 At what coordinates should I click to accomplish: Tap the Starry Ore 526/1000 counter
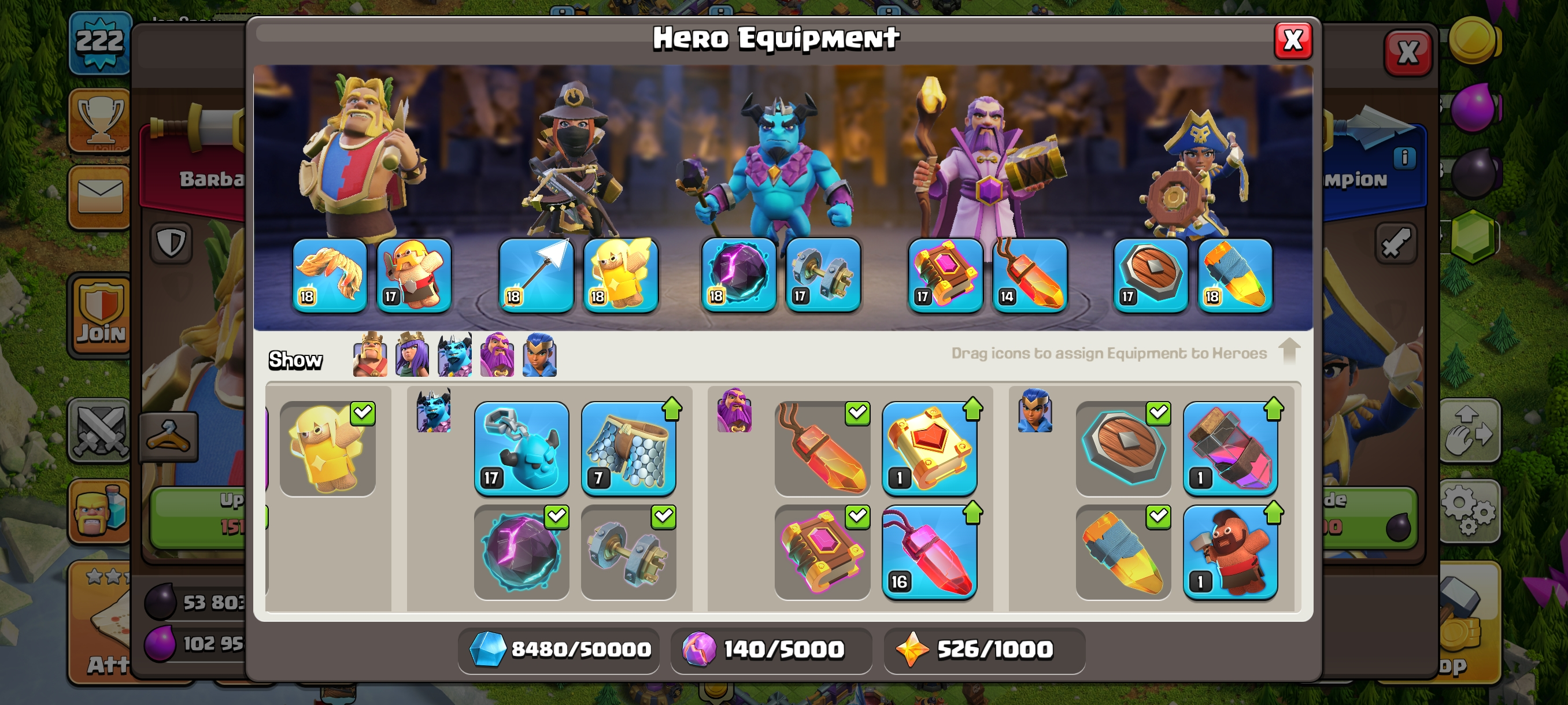(x=984, y=650)
